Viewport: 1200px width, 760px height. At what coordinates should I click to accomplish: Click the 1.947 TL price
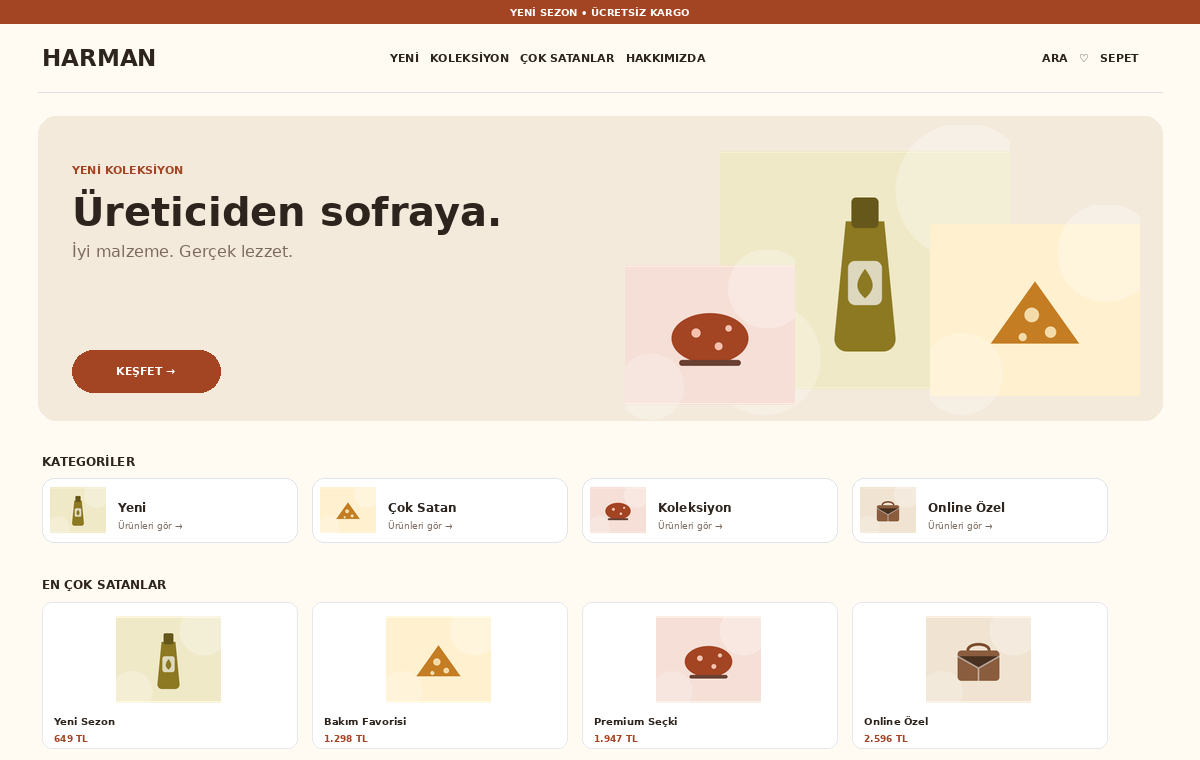click(x=616, y=739)
